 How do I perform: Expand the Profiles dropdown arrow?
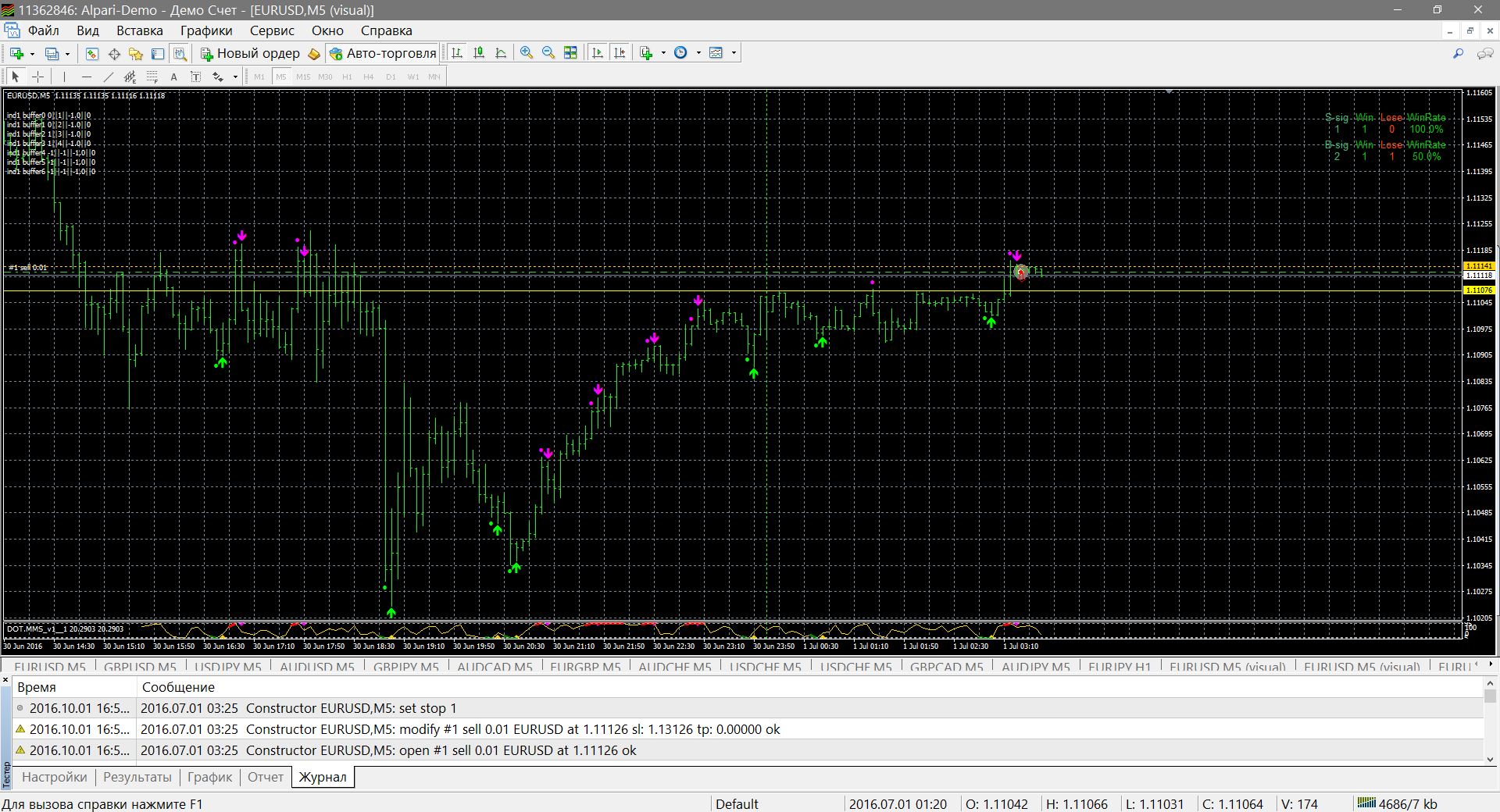click(x=67, y=53)
